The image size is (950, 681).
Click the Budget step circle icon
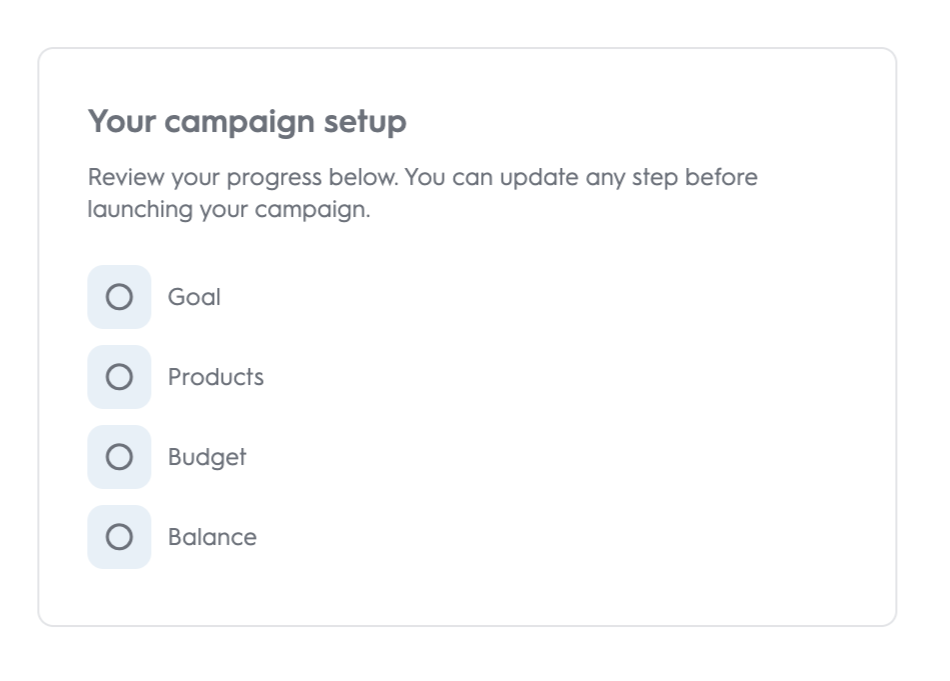tap(119, 457)
